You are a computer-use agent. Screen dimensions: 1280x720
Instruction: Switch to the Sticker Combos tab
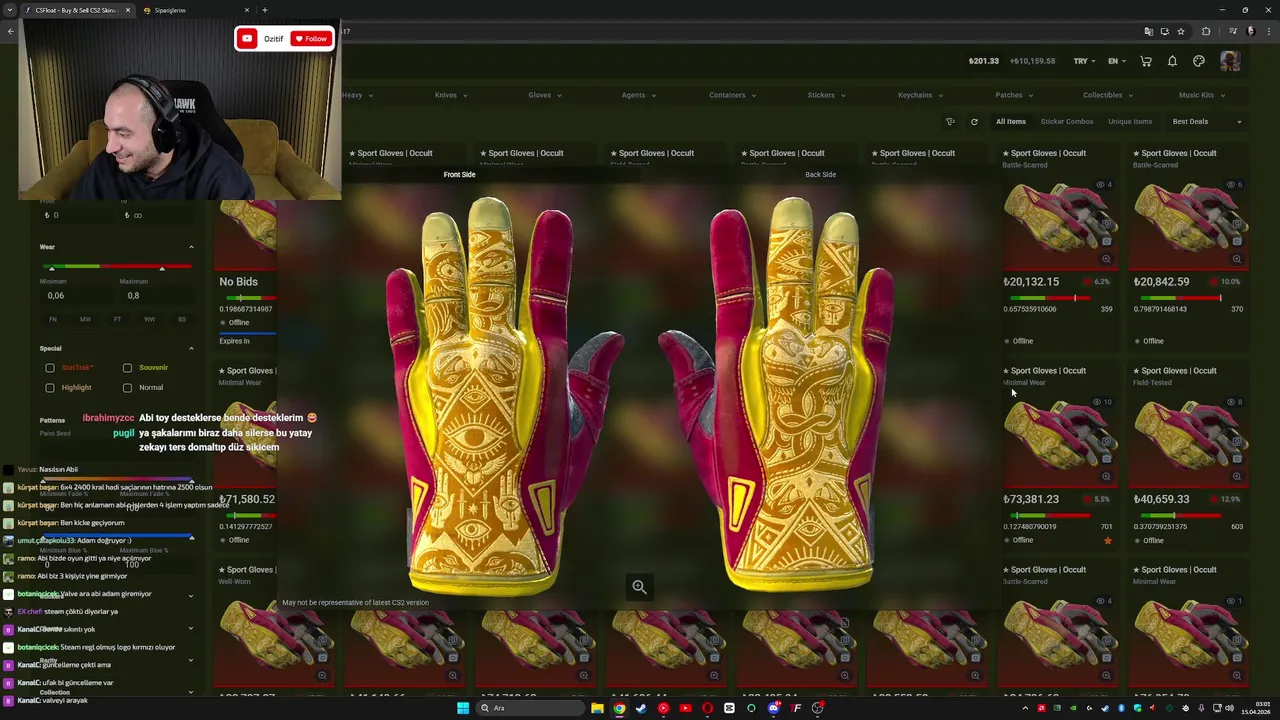click(1067, 122)
